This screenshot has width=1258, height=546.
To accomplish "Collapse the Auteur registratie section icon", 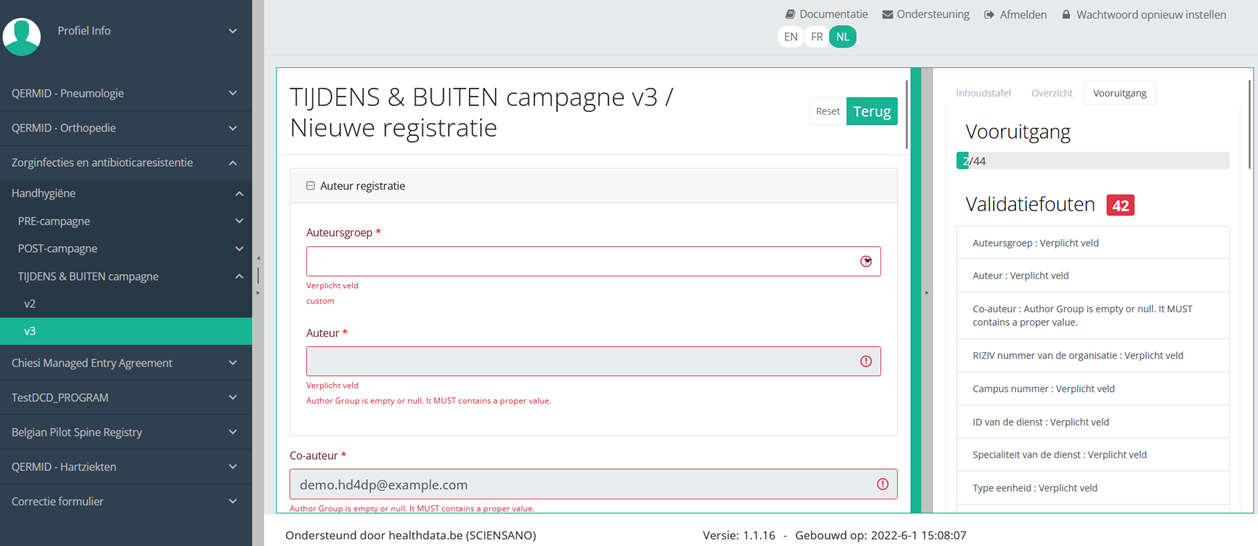I will [310, 186].
